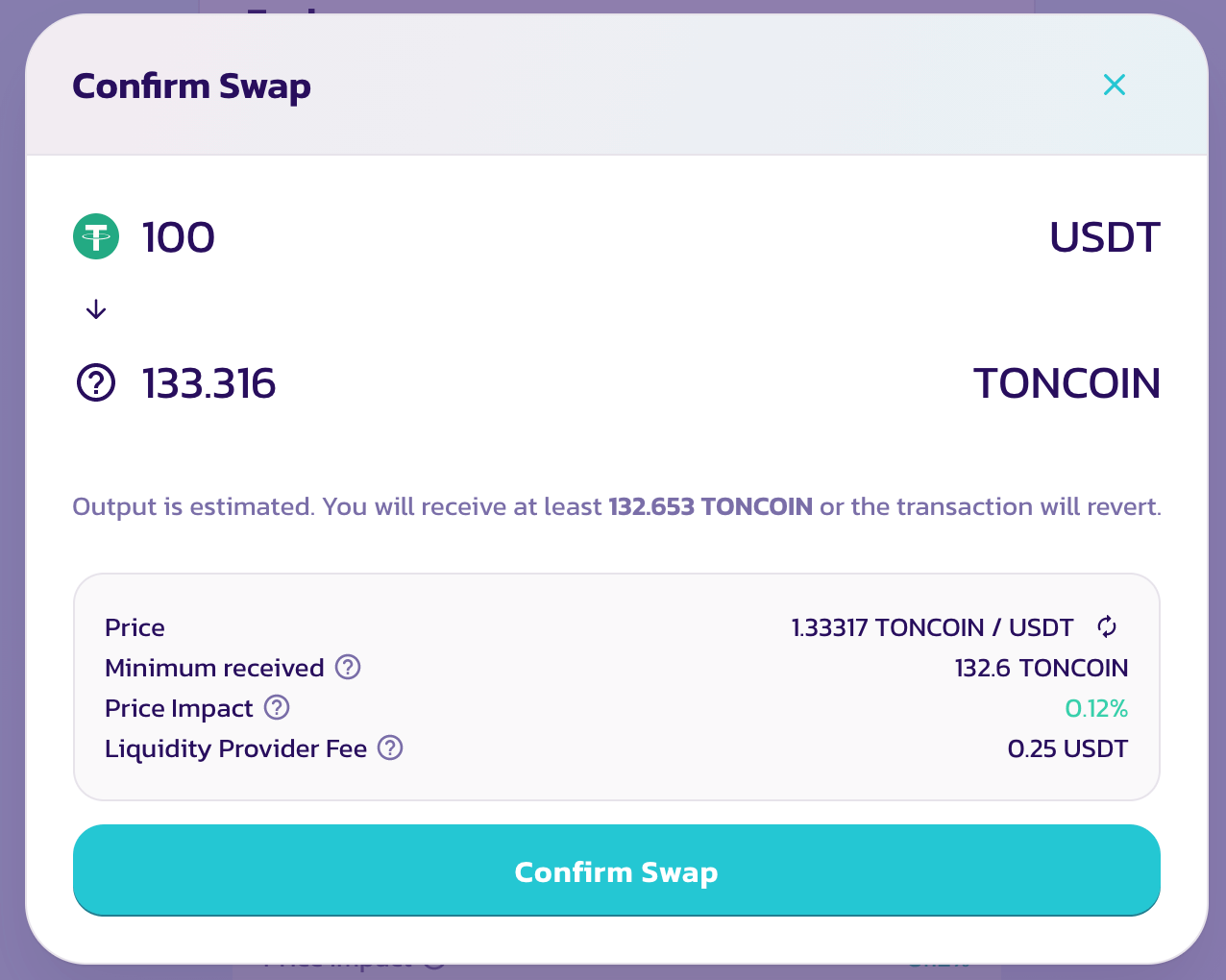Open the Minimum received help tooltip icon
1226x980 pixels.
348,667
